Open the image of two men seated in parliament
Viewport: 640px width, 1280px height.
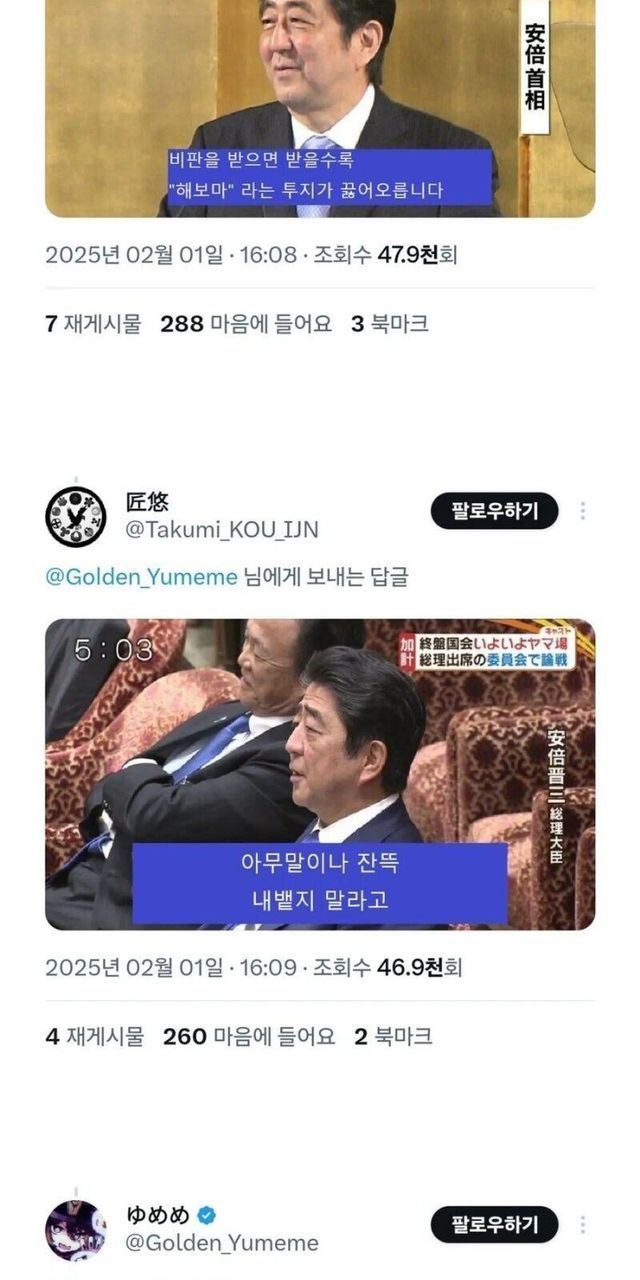[x=320, y=774]
